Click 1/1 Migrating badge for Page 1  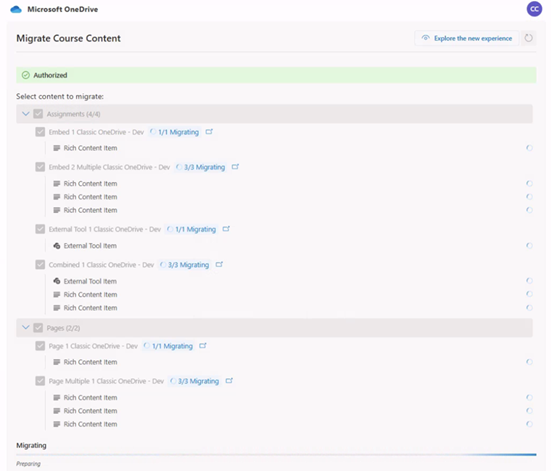pyautogui.click(x=168, y=346)
